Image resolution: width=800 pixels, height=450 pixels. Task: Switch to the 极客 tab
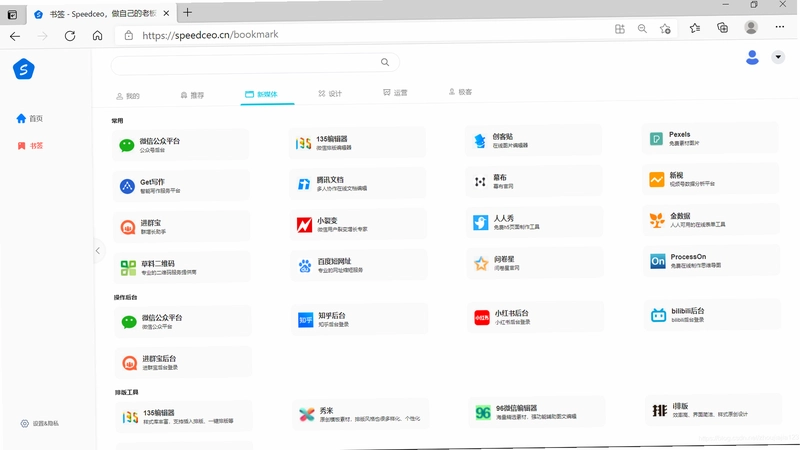[460, 92]
